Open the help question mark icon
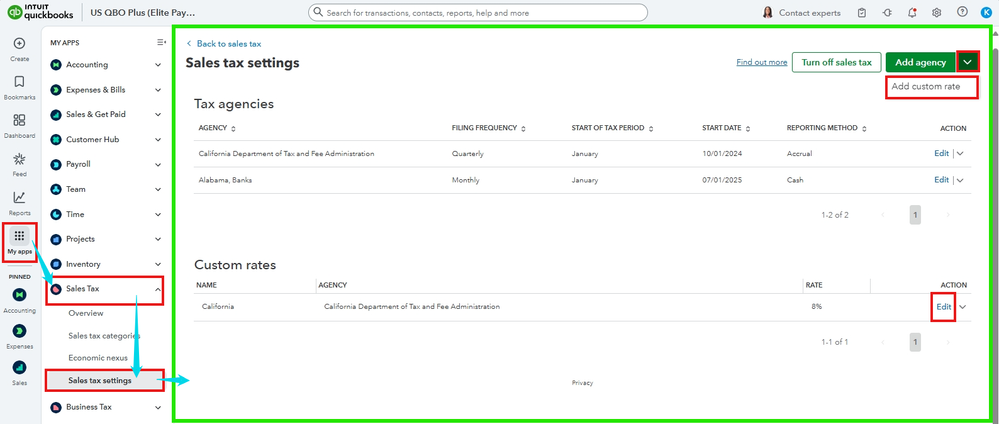The image size is (999, 424). click(x=962, y=12)
